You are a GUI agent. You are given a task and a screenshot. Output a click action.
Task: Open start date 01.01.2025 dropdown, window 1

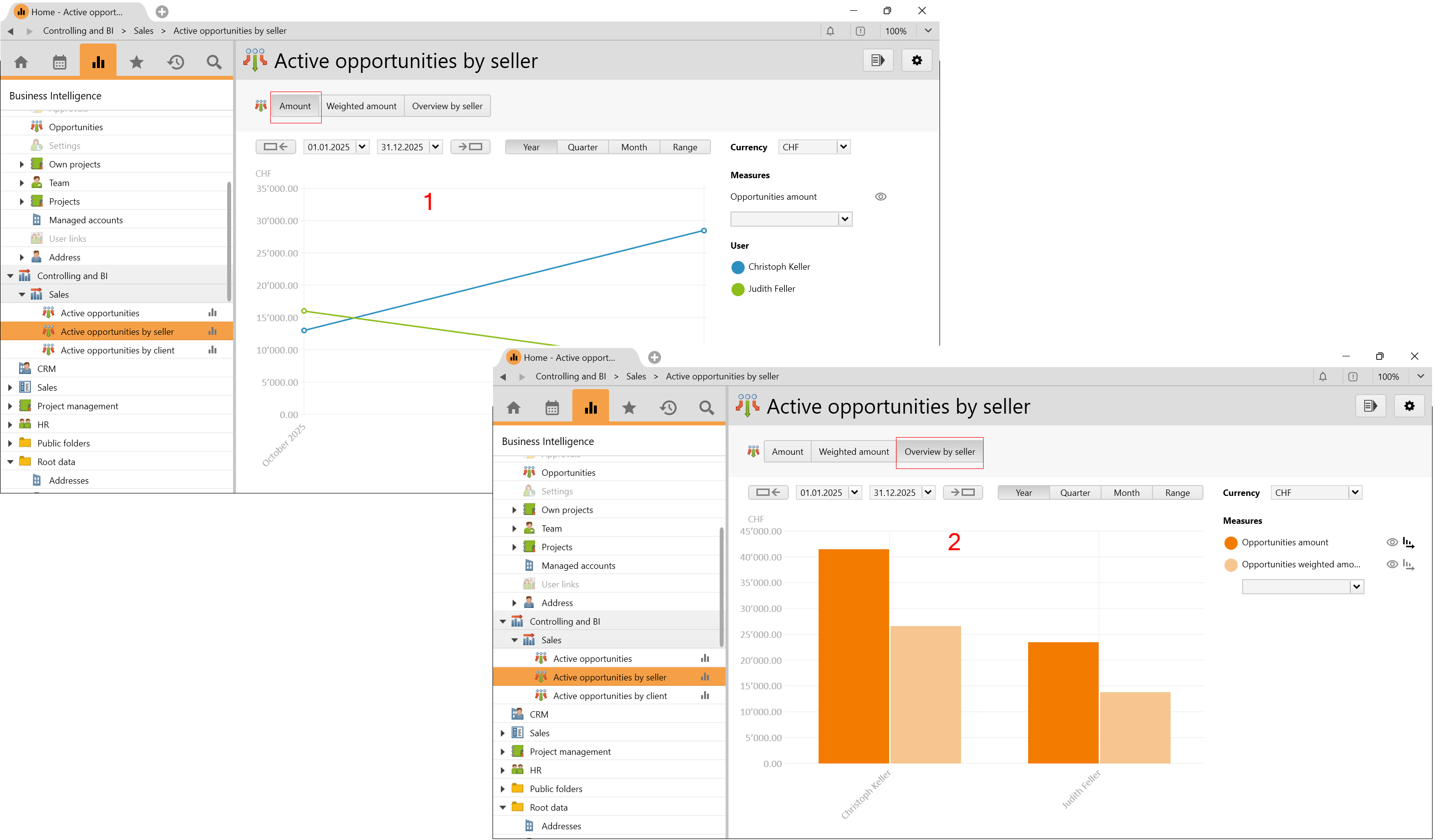click(x=362, y=147)
